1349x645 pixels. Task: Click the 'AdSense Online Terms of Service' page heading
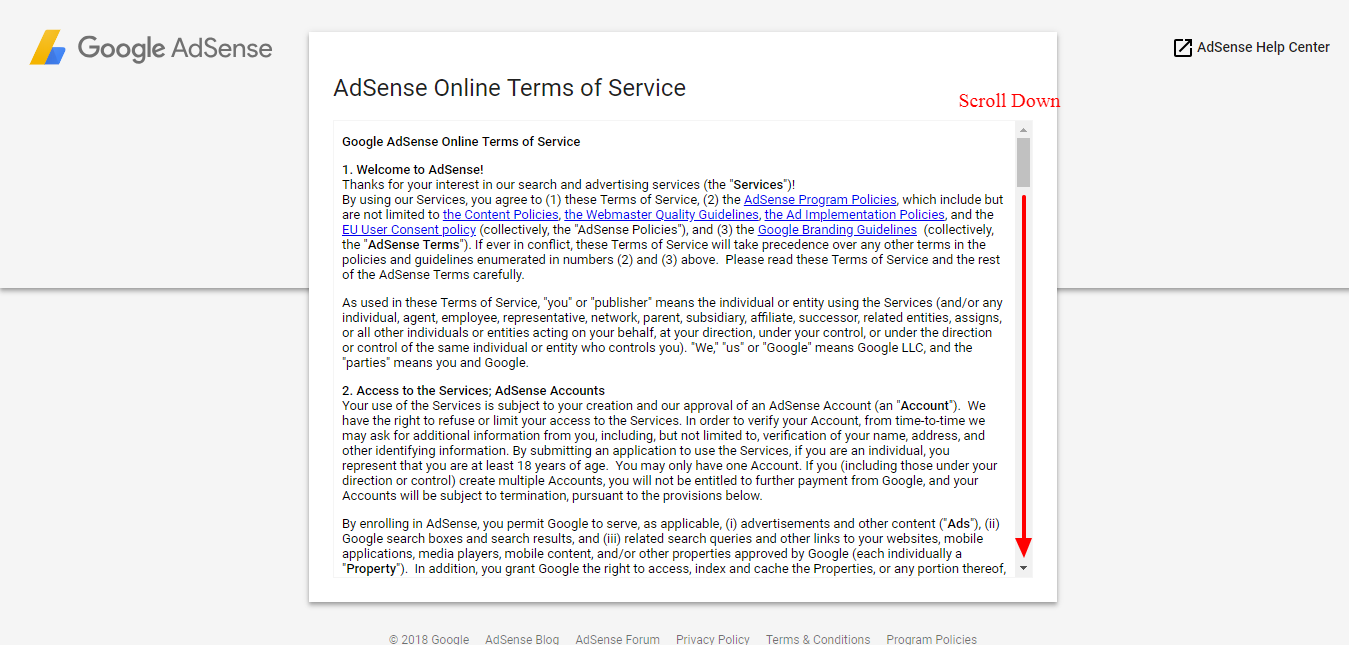point(509,88)
